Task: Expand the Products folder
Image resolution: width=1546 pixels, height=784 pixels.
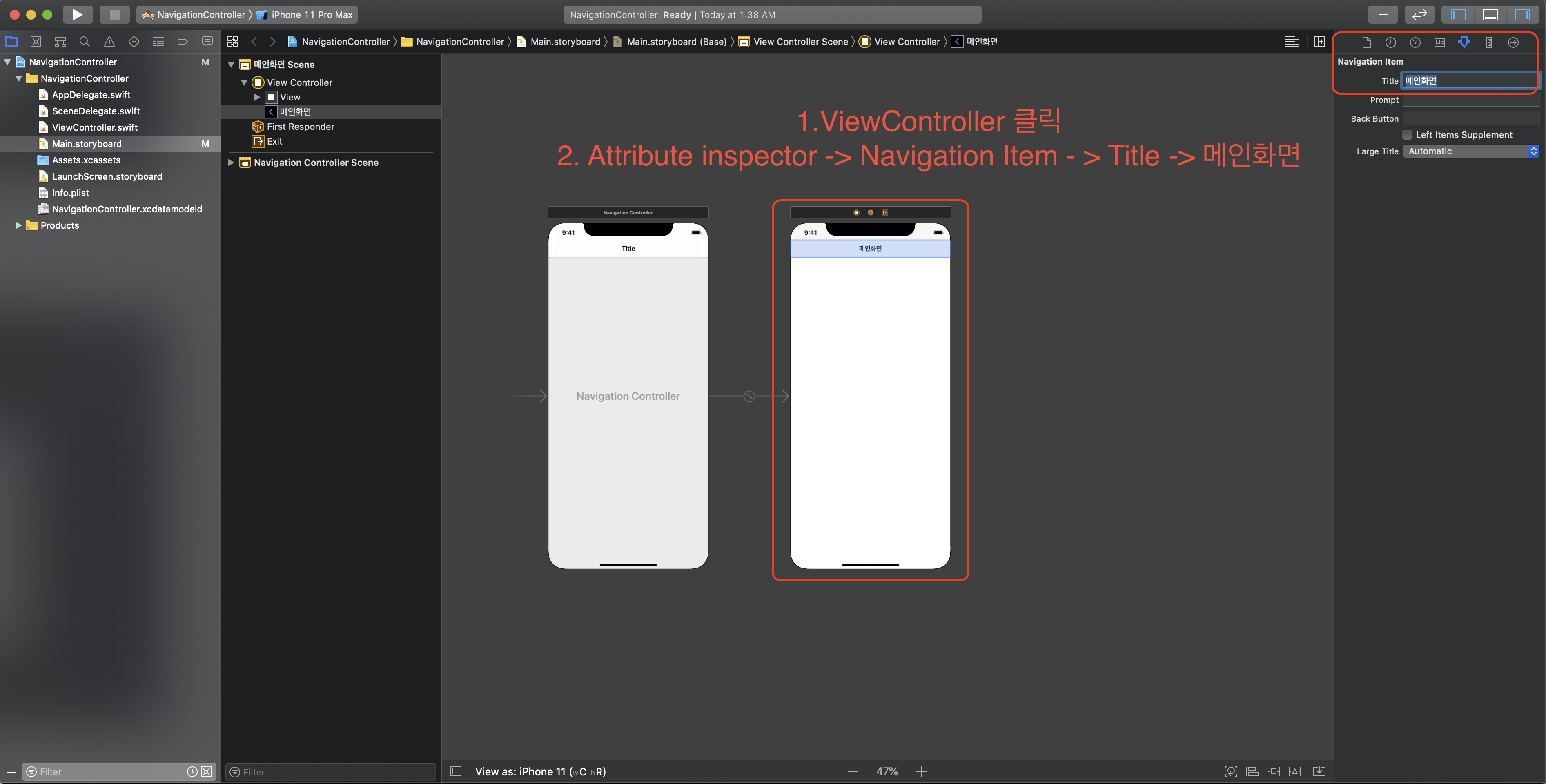Action: tap(18, 225)
